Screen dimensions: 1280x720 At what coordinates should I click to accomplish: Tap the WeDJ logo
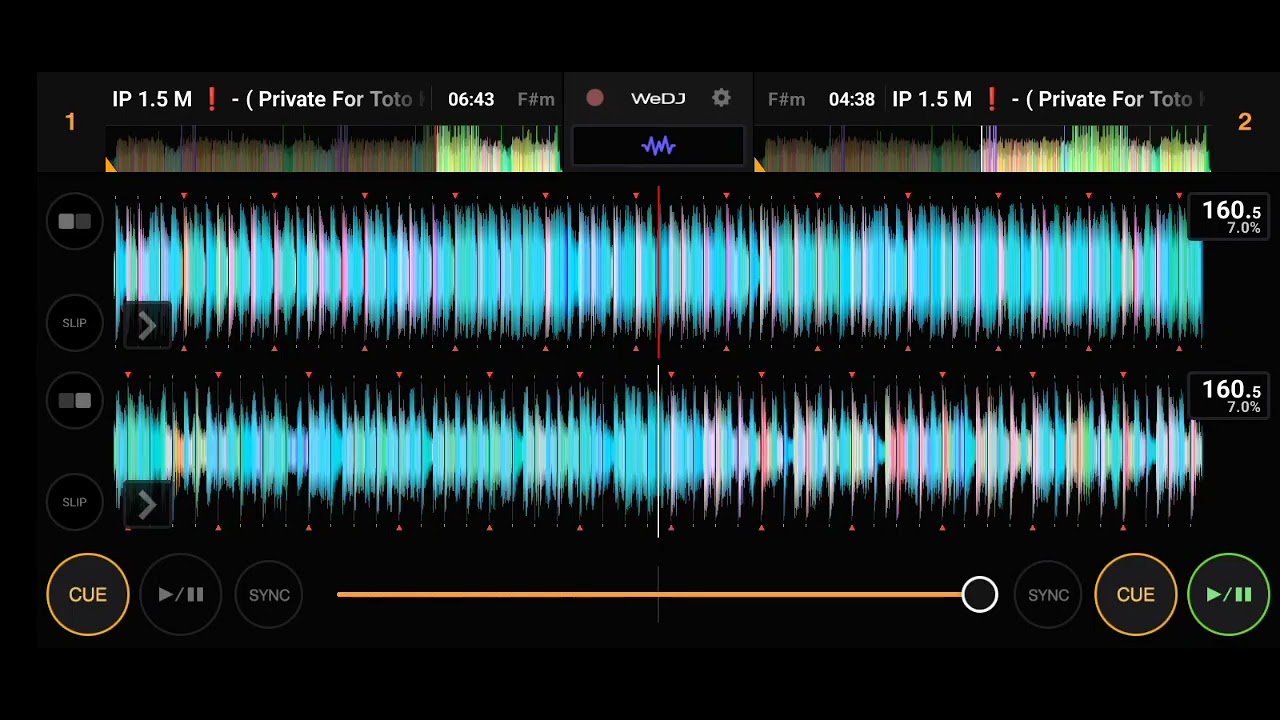pyautogui.click(x=658, y=98)
